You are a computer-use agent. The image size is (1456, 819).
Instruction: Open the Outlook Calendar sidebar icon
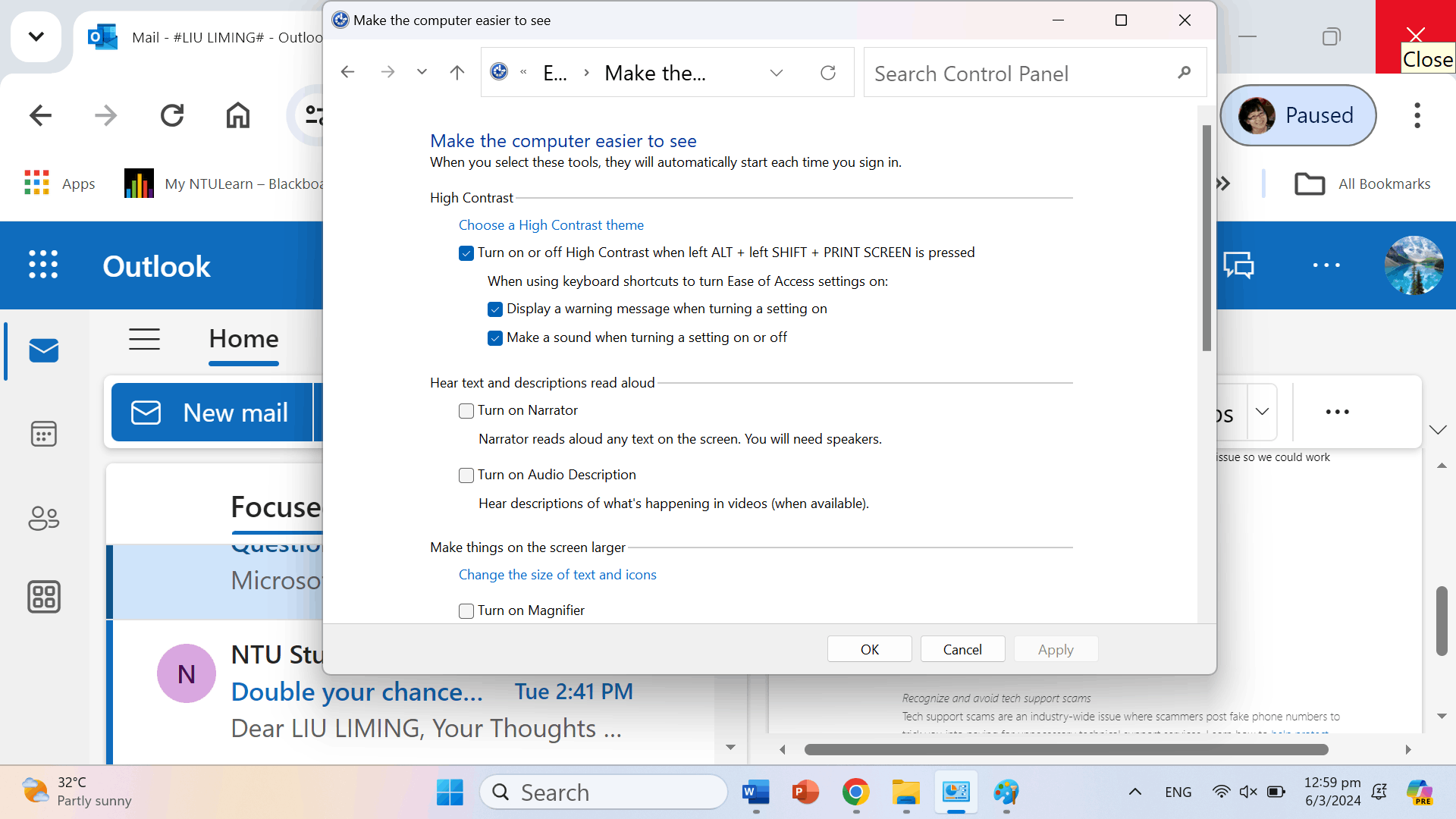click(43, 434)
